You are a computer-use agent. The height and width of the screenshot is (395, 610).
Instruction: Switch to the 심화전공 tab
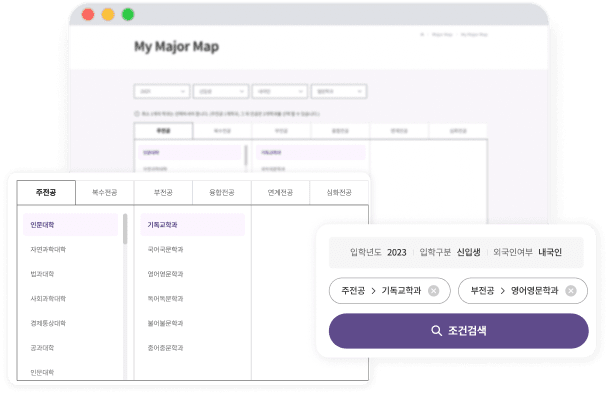point(339,192)
